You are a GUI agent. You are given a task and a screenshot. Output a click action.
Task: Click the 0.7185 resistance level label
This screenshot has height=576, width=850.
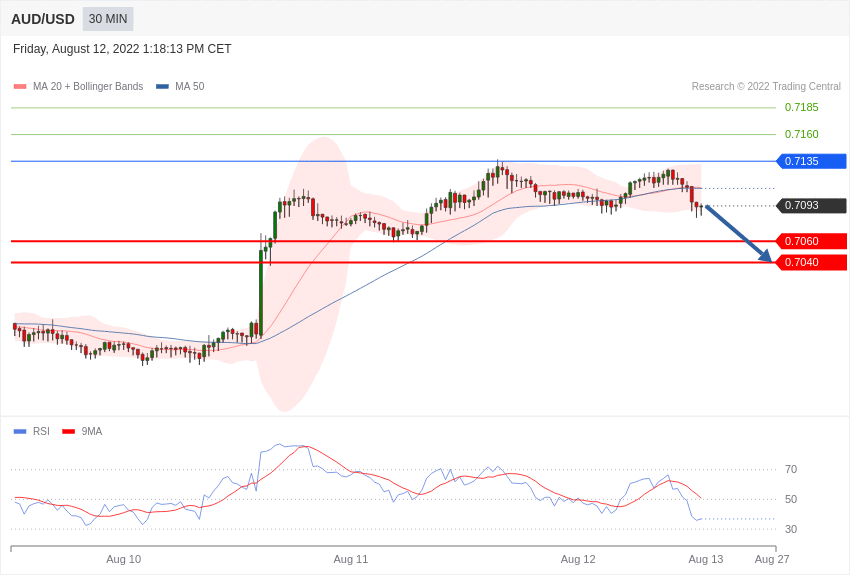(801, 107)
